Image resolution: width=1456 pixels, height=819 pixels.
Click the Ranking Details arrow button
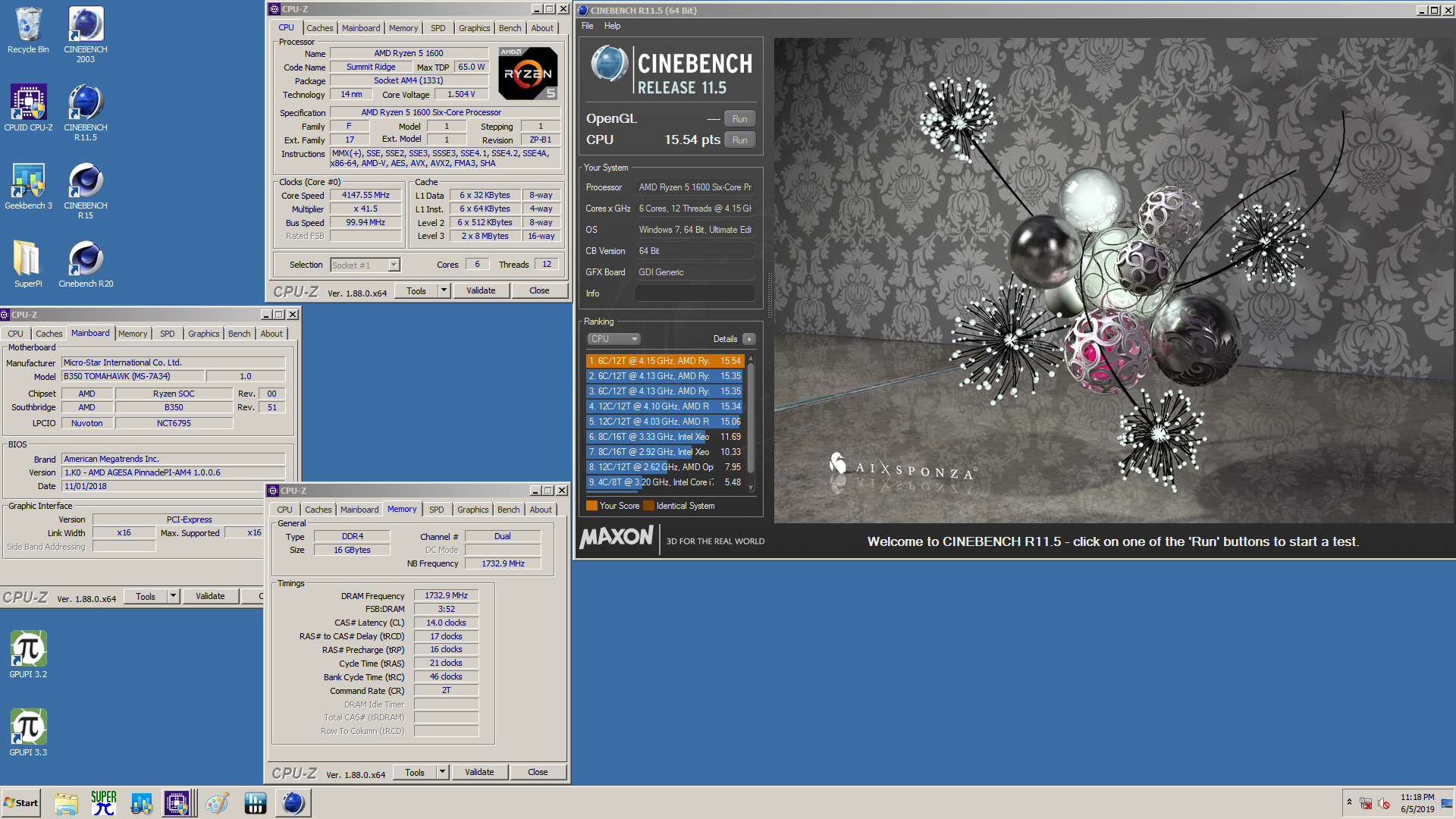[748, 339]
